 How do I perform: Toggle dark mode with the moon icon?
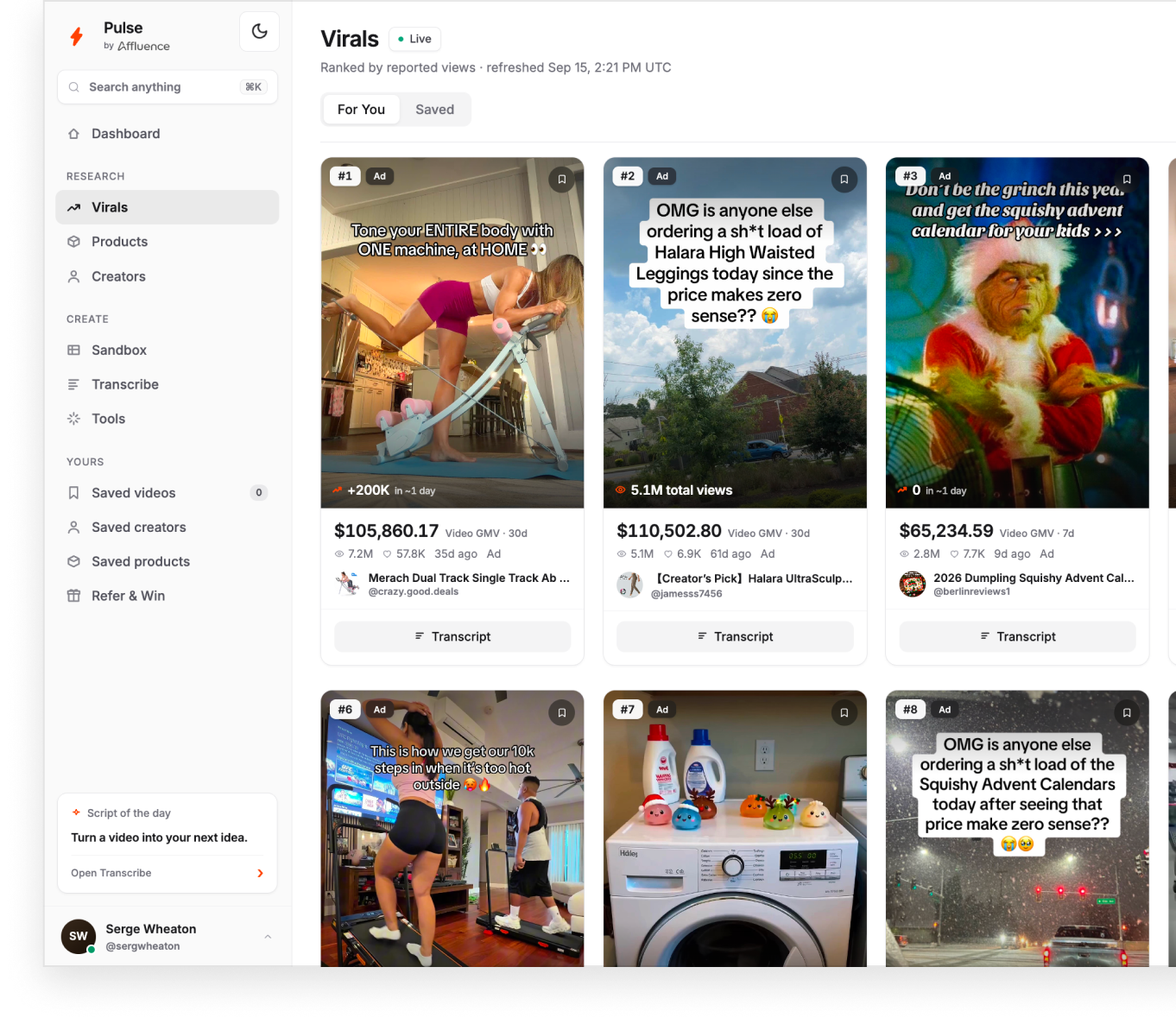[x=259, y=32]
